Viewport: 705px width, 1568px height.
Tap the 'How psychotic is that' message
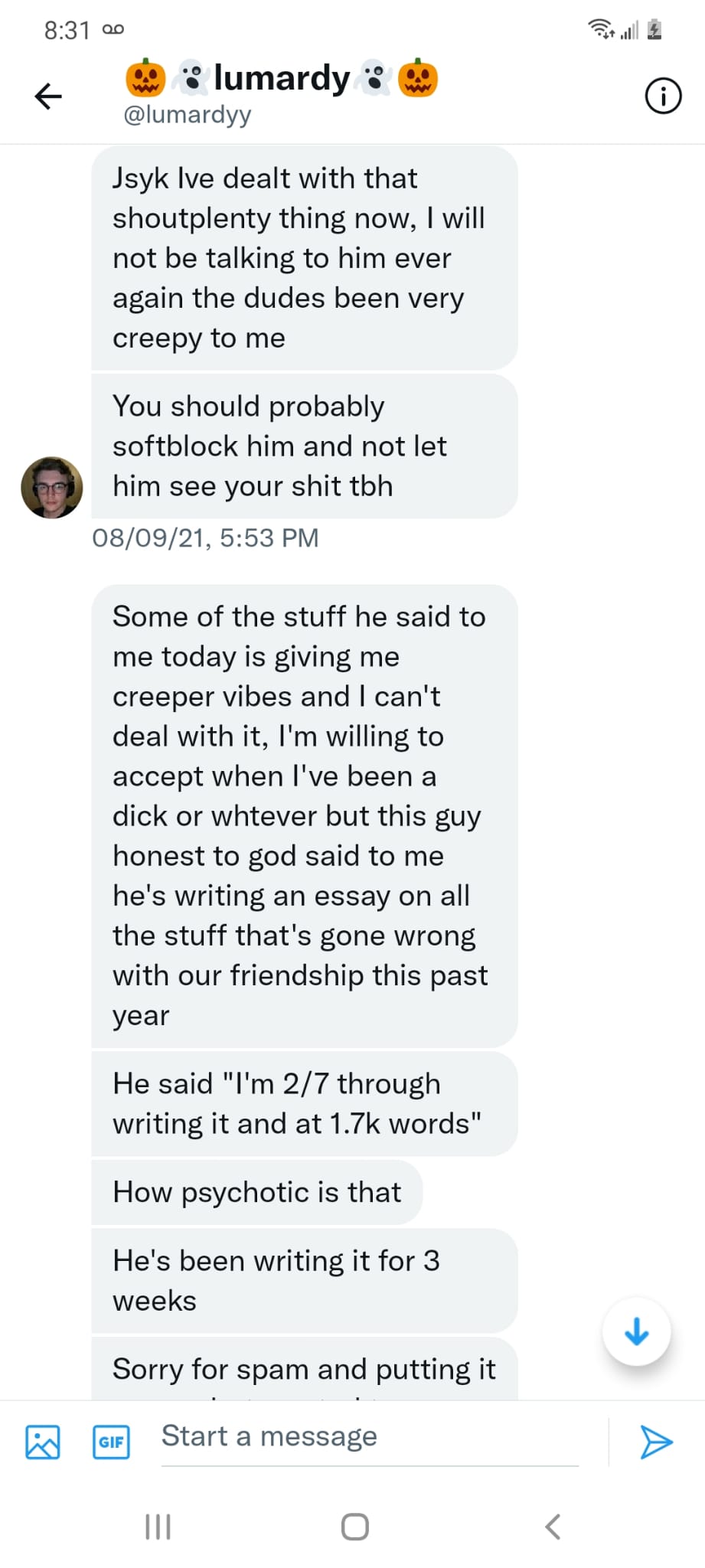pyautogui.click(x=256, y=1192)
